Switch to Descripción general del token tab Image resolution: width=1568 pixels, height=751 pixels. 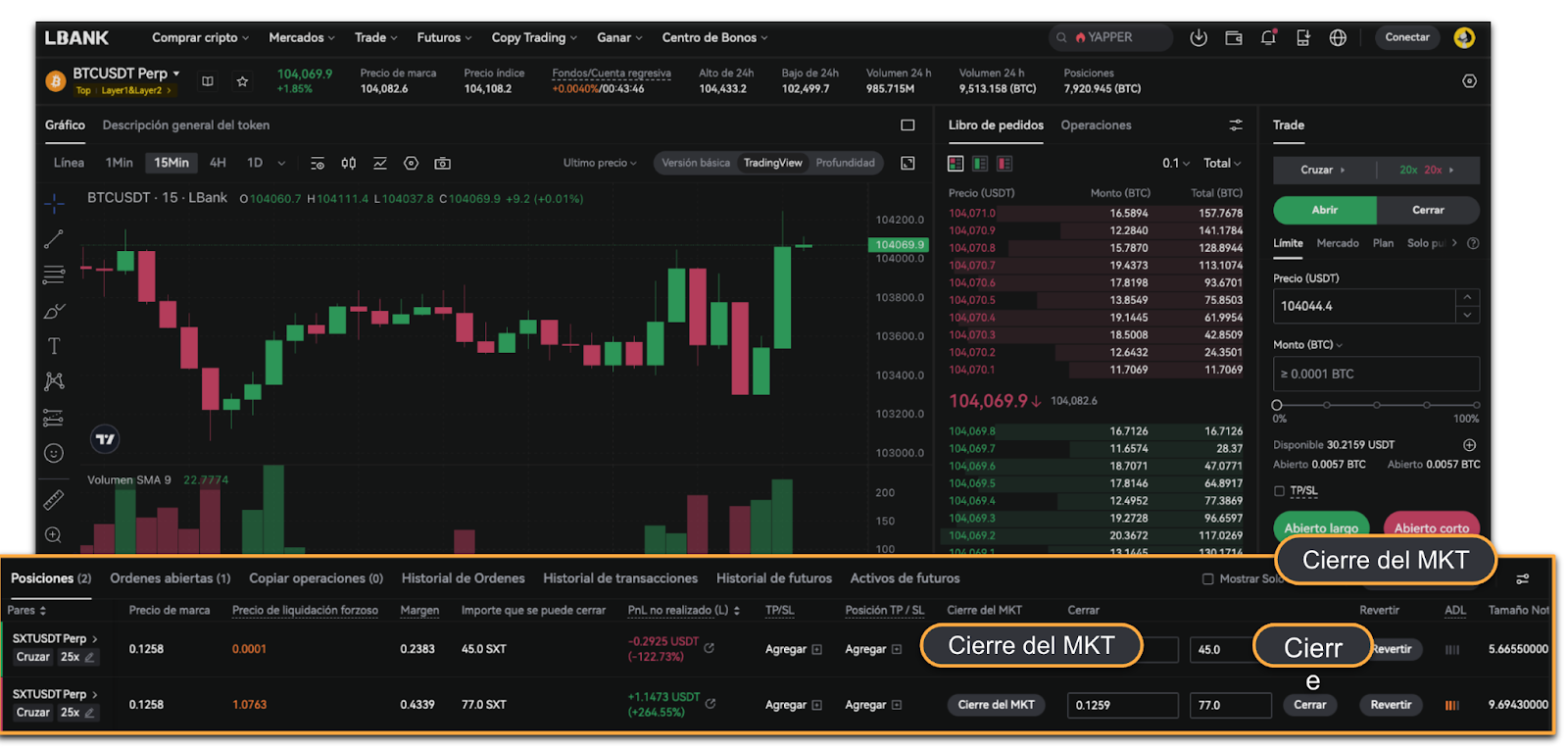tap(186, 125)
